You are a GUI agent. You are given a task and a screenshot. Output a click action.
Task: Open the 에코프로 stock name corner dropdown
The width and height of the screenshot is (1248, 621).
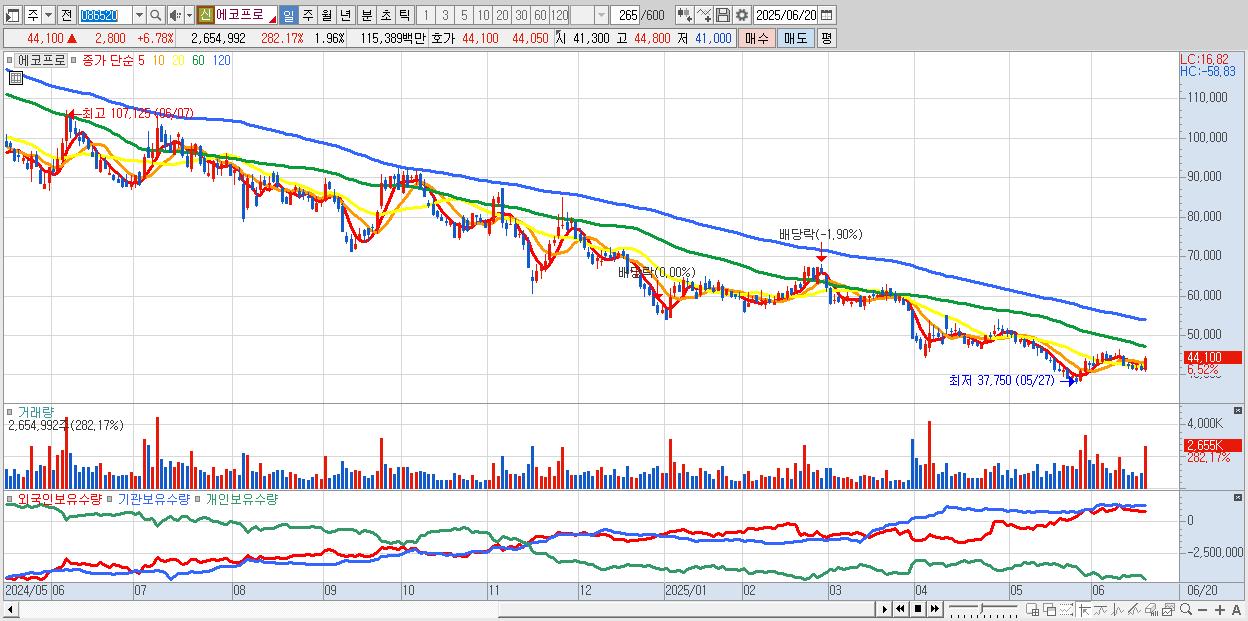coord(272,20)
